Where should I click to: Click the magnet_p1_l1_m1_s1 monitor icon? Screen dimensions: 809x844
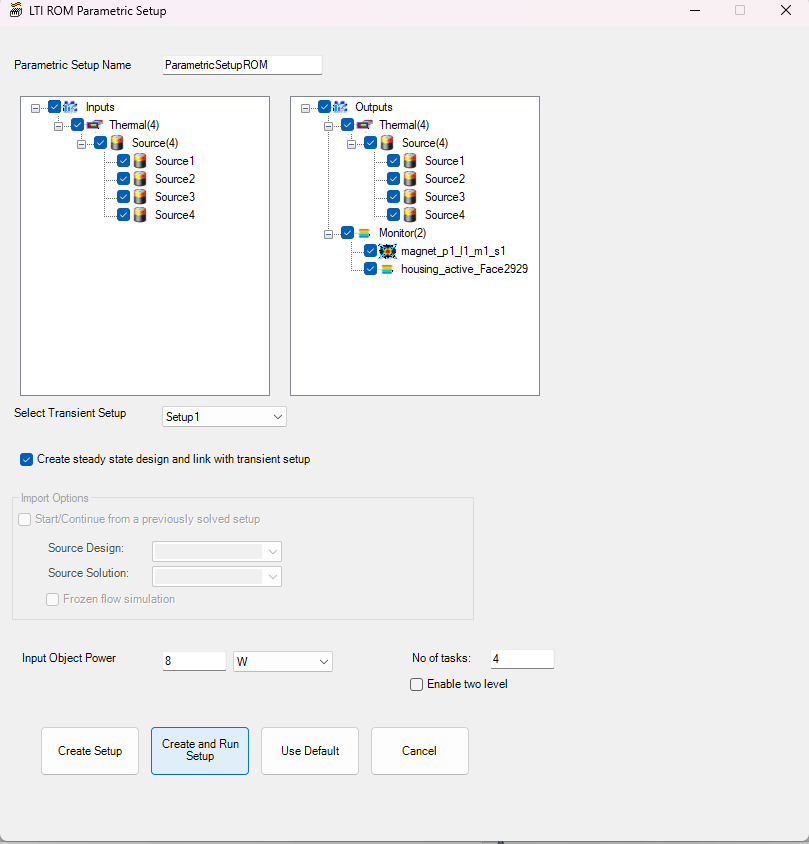(387, 251)
